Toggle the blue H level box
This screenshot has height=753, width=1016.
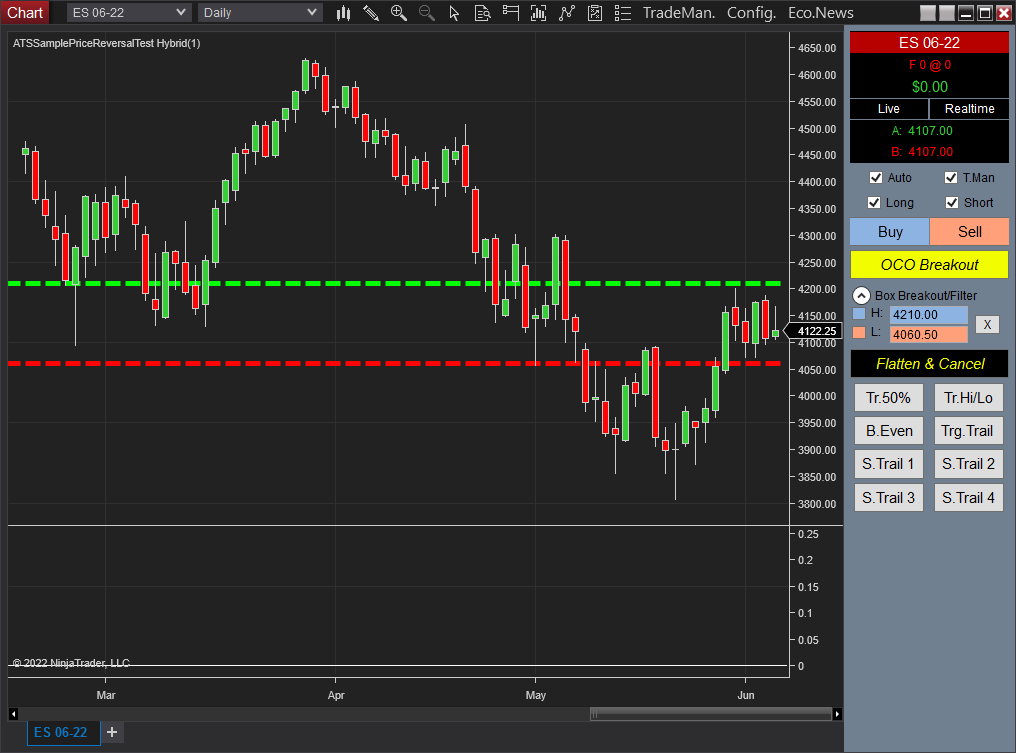pos(859,314)
